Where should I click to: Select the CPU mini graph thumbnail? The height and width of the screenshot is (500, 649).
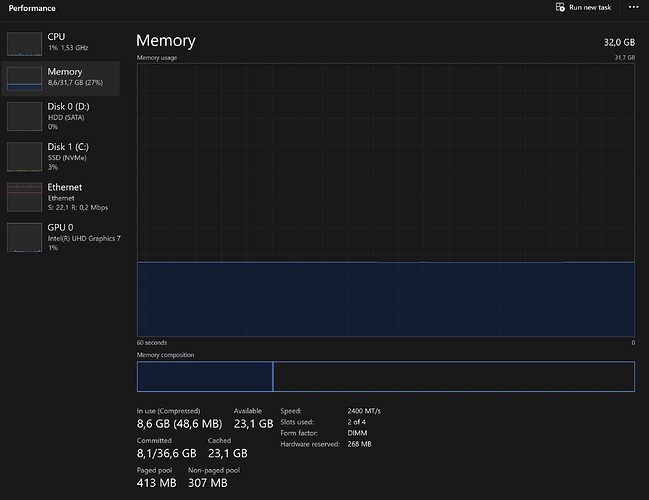click(24, 43)
